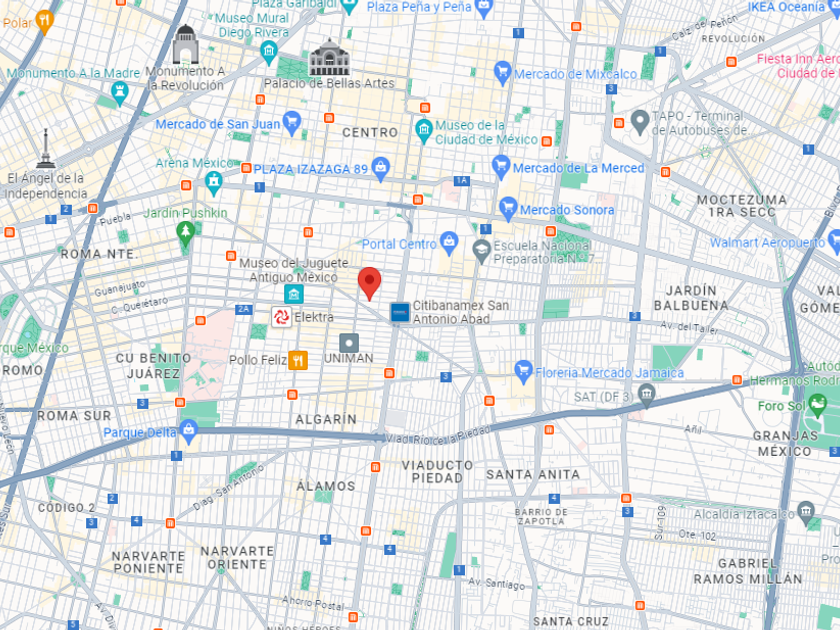
Task: Select the SANTA ANITA neighborhood label
Action: (532, 475)
